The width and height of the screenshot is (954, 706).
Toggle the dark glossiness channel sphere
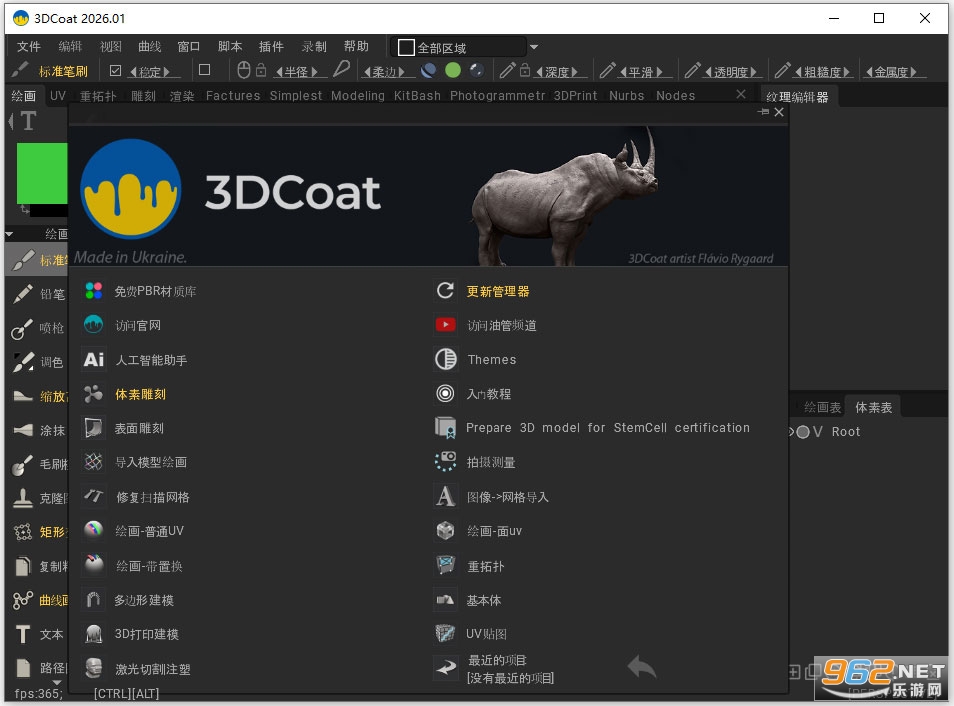(x=476, y=71)
